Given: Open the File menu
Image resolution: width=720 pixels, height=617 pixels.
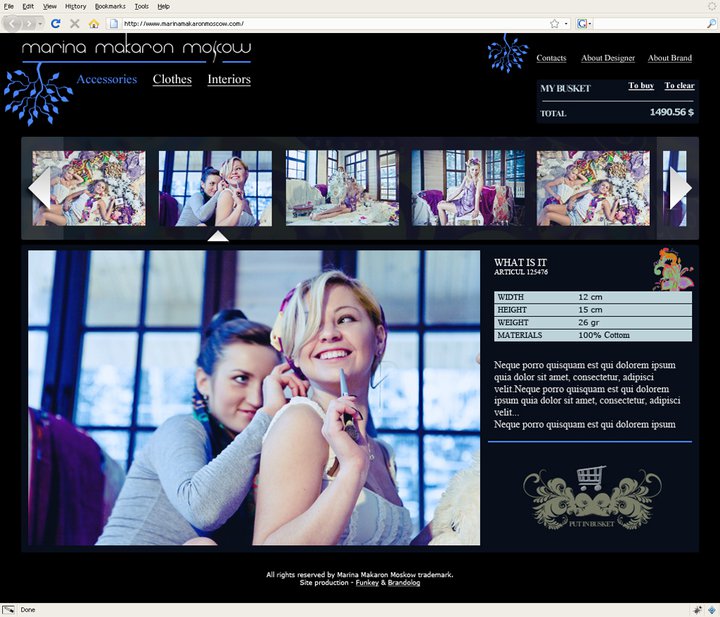Looking at the screenshot, I should pos(9,6).
